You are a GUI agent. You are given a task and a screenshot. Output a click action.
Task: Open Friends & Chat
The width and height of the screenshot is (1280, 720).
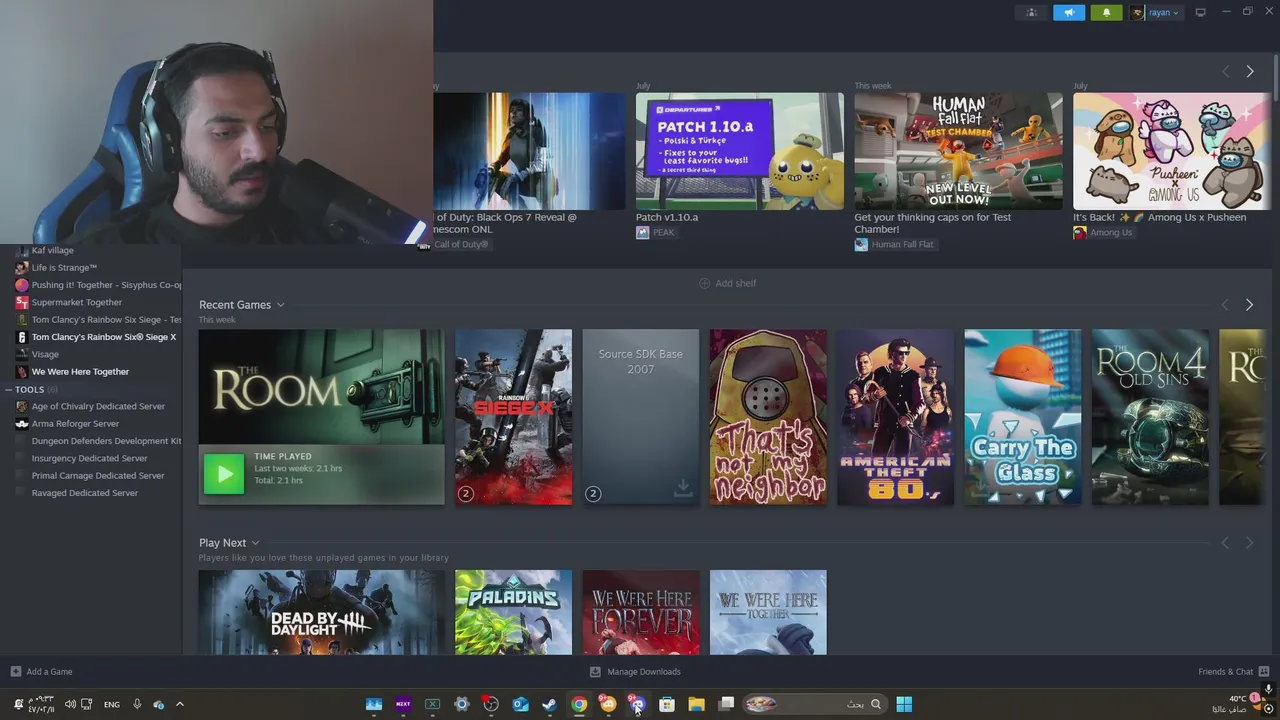[x=1233, y=672]
